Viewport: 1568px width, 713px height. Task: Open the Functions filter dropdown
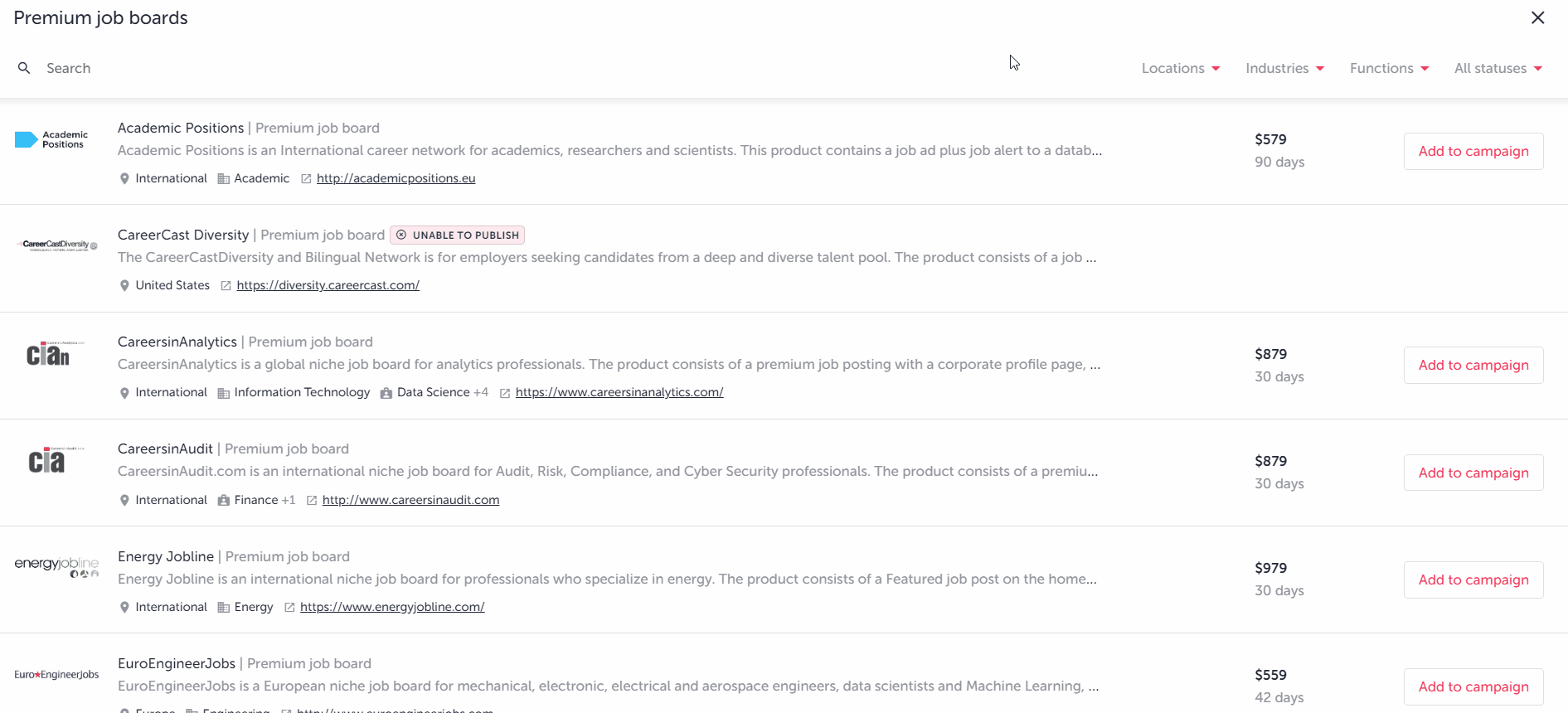pos(1389,68)
